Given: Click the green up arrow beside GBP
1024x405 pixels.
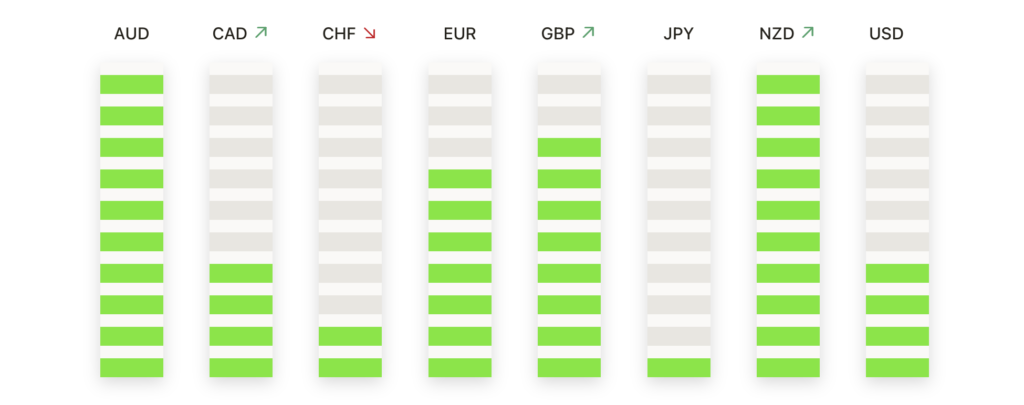Looking at the screenshot, I should [588, 32].
